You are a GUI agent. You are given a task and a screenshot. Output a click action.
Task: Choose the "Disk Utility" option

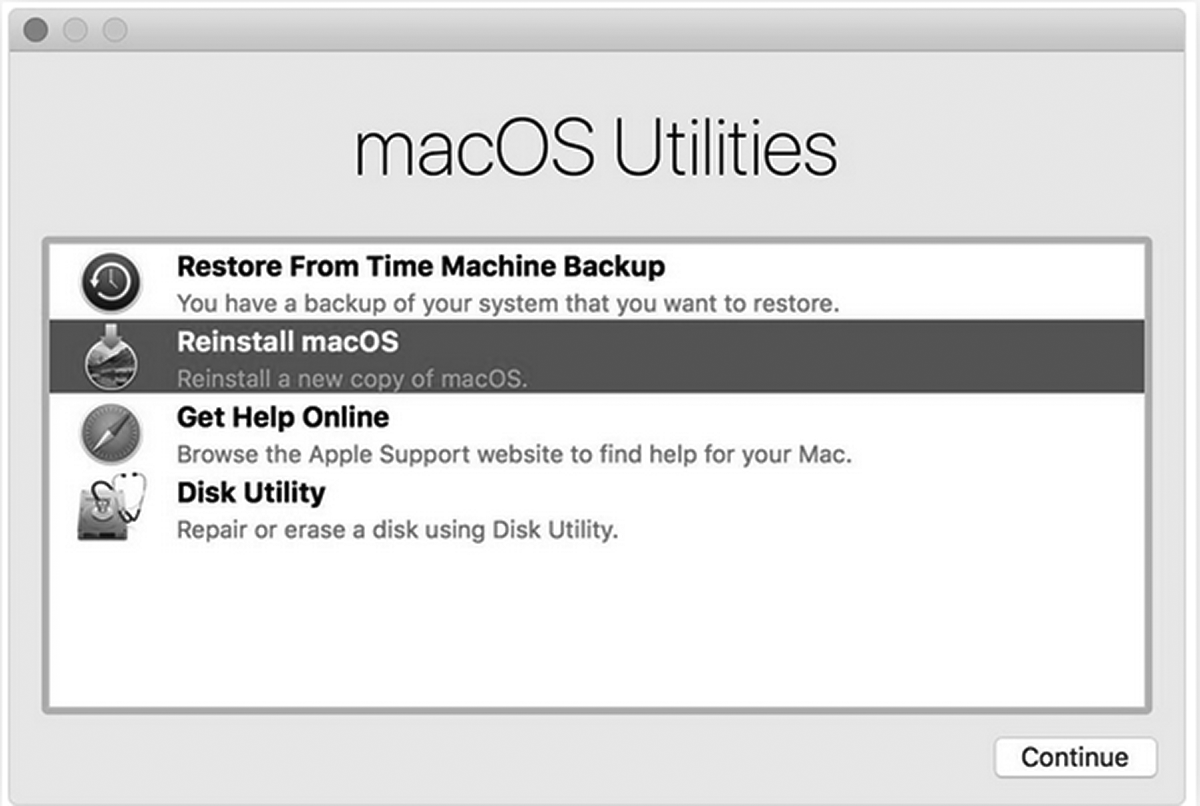[x=250, y=492]
